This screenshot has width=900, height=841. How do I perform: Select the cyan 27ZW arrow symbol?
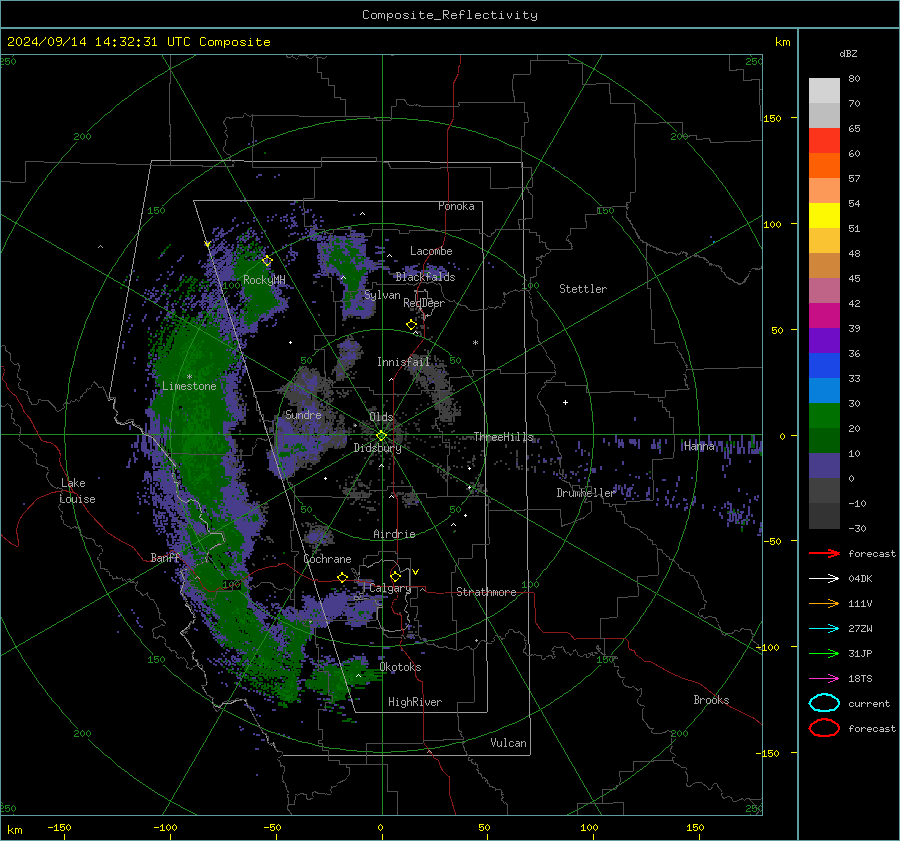(x=824, y=629)
